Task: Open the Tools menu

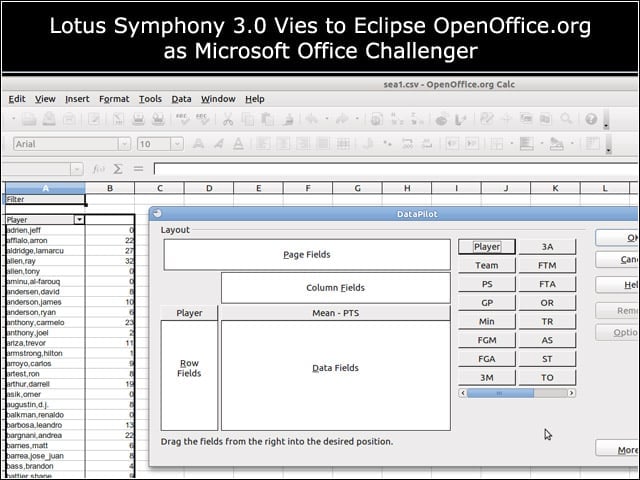Action: [x=150, y=99]
